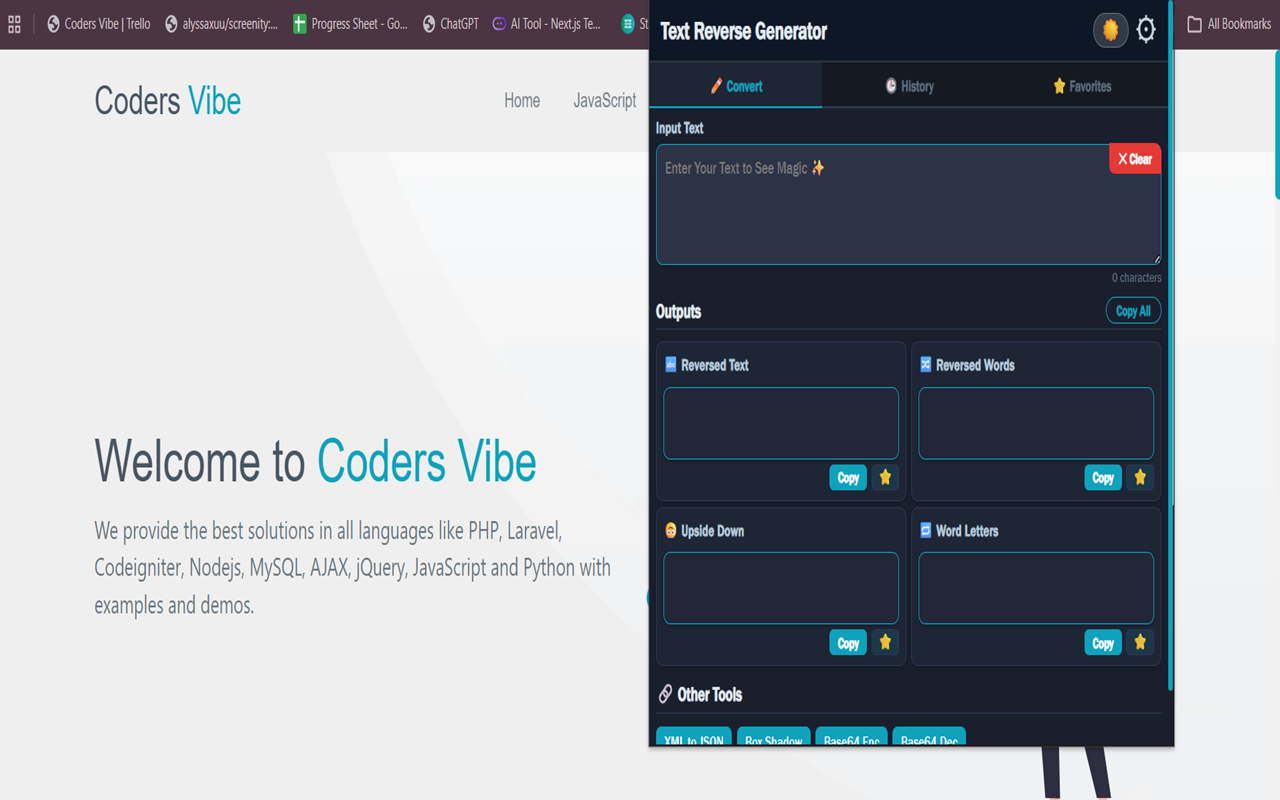Click the extension popup vertical scrollbar
The height and width of the screenshot is (800, 1280).
tap(1171, 345)
